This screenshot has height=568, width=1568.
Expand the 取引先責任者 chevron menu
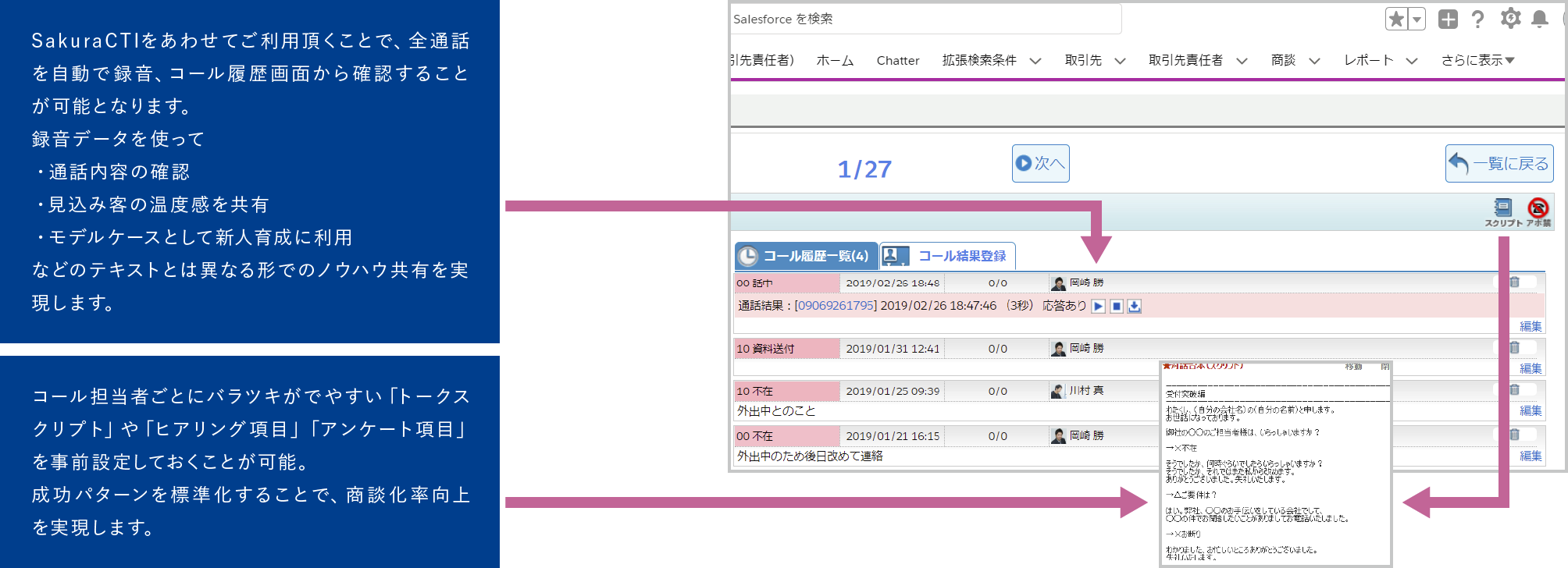tap(1242, 61)
